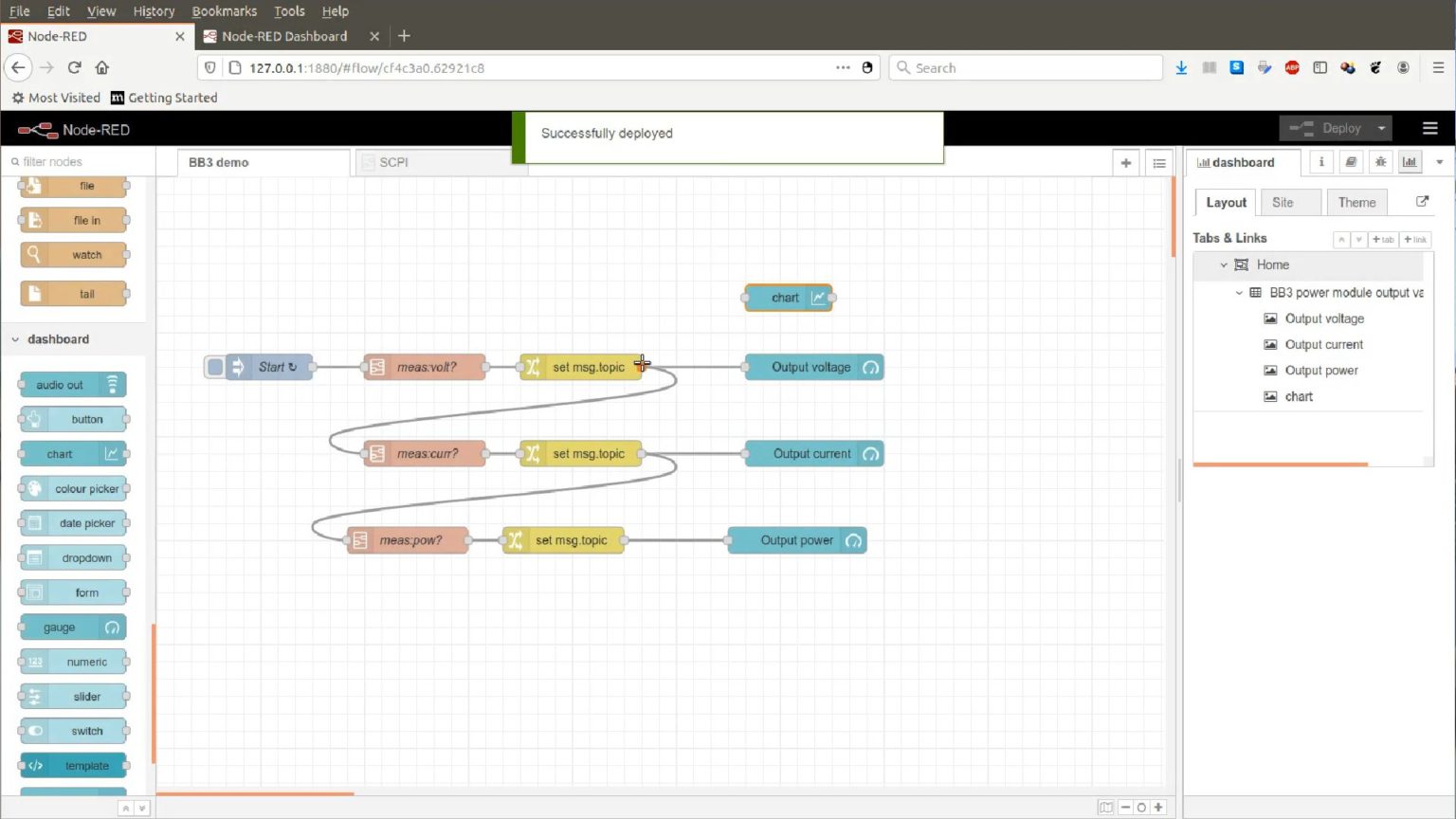Open the info sidebar tab icon
The width and height of the screenshot is (1456, 819).
tap(1321, 162)
